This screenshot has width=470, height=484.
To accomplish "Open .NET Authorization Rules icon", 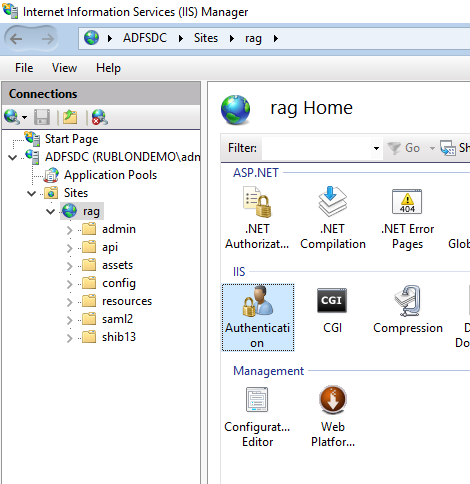I will (257, 218).
